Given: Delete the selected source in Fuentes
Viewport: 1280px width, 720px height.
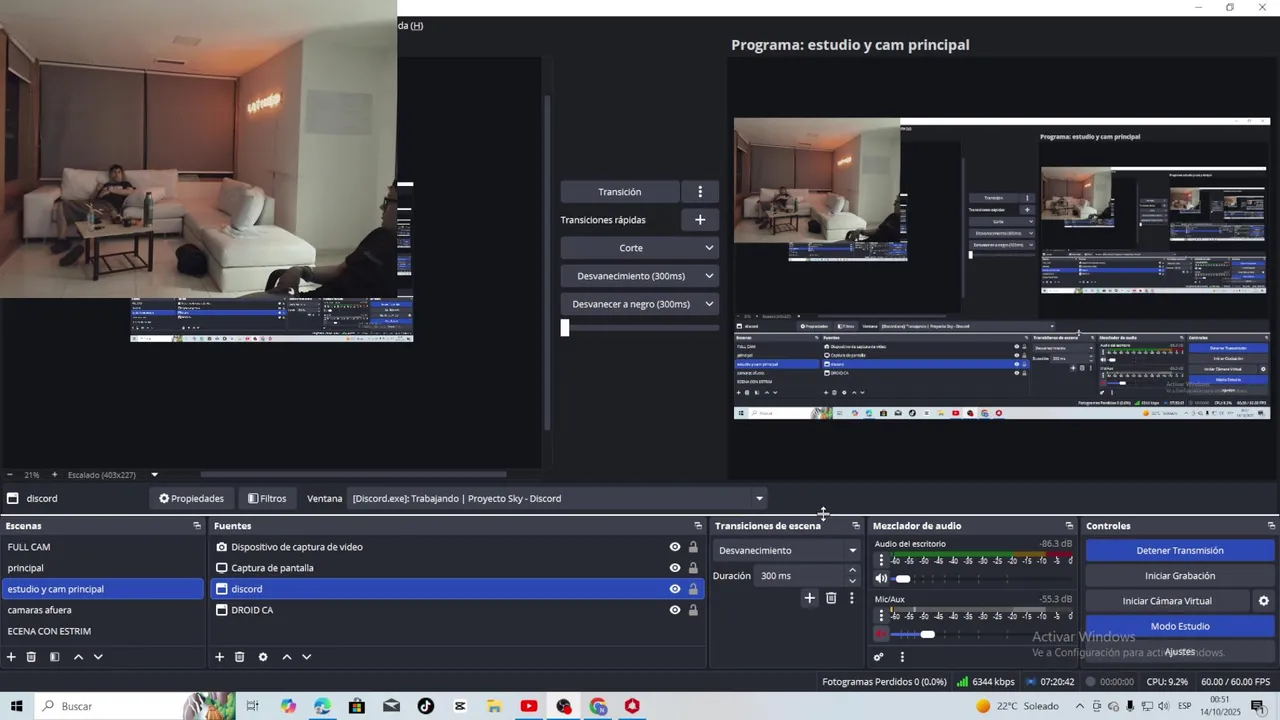Looking at the screenshot, I should (x=239, y=657).
